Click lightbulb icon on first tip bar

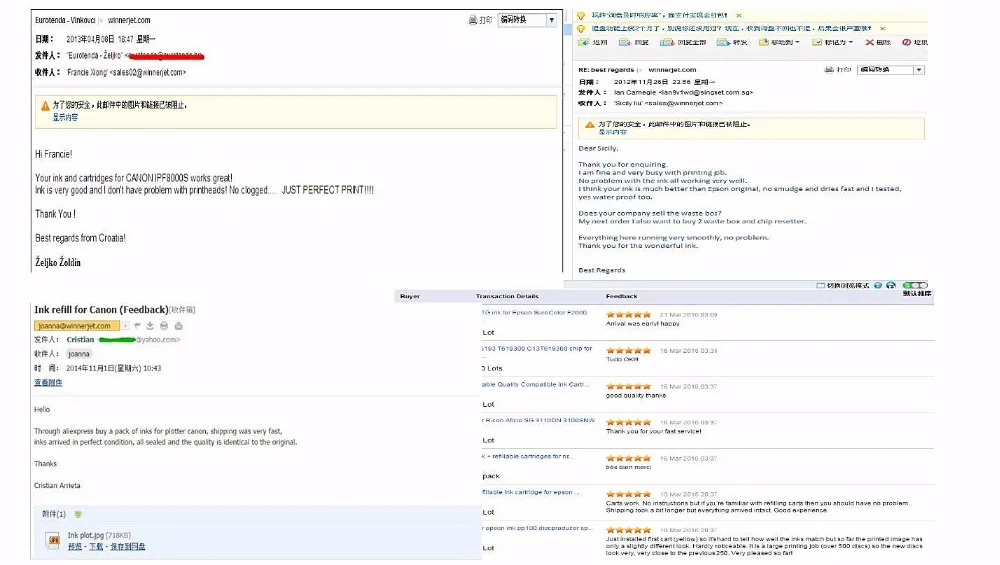(581, 15)
